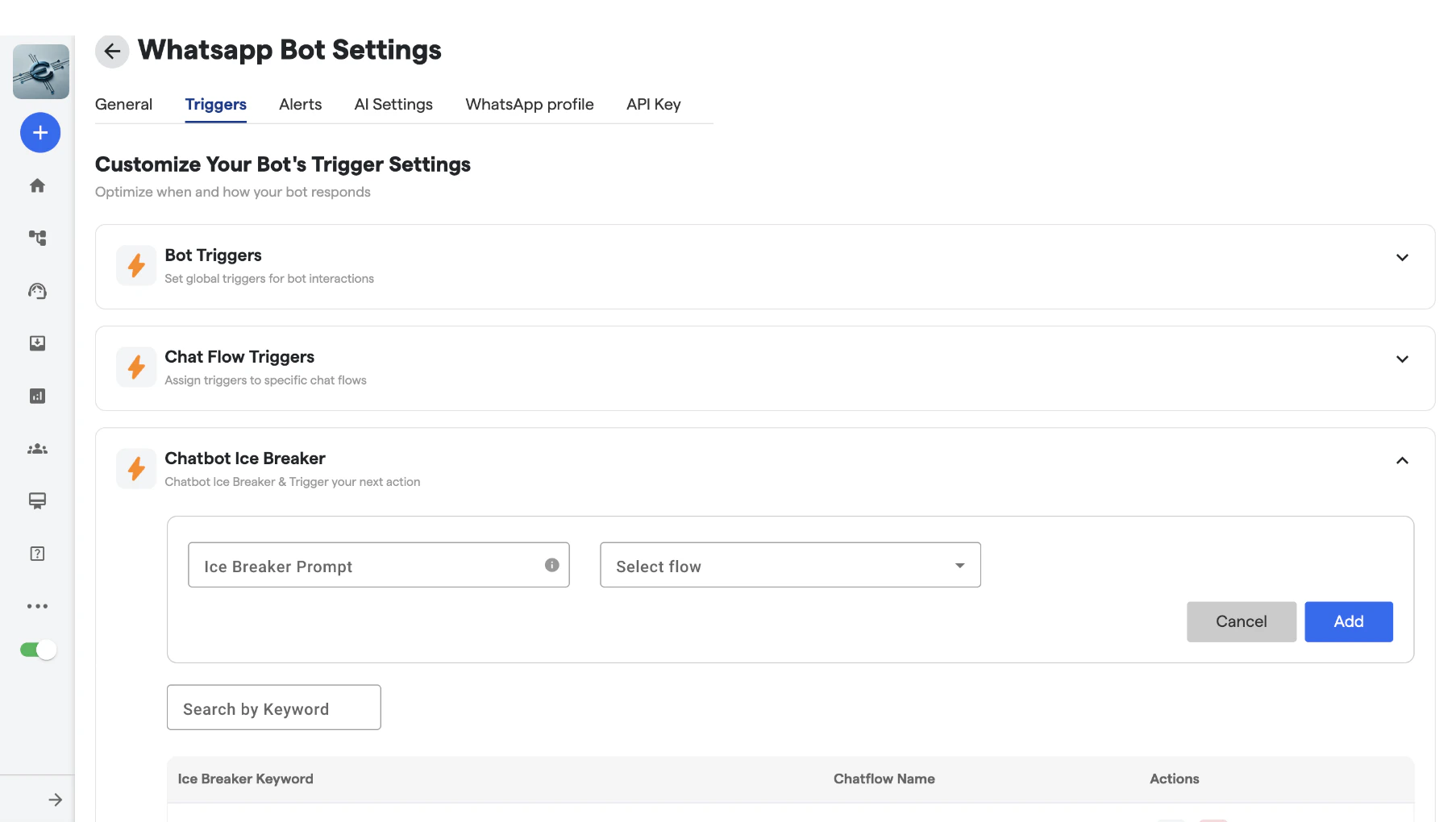Click the Cancel button

coord(1242,622)
